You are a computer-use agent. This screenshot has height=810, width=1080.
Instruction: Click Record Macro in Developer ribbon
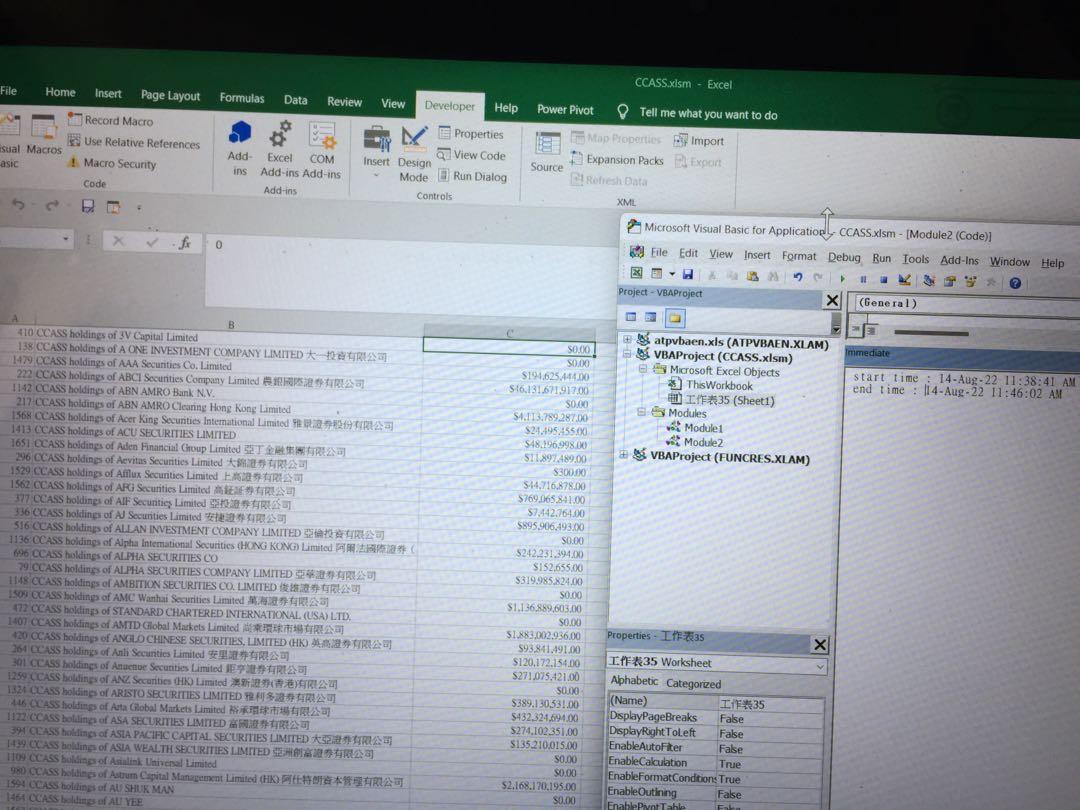pos(110,121)
